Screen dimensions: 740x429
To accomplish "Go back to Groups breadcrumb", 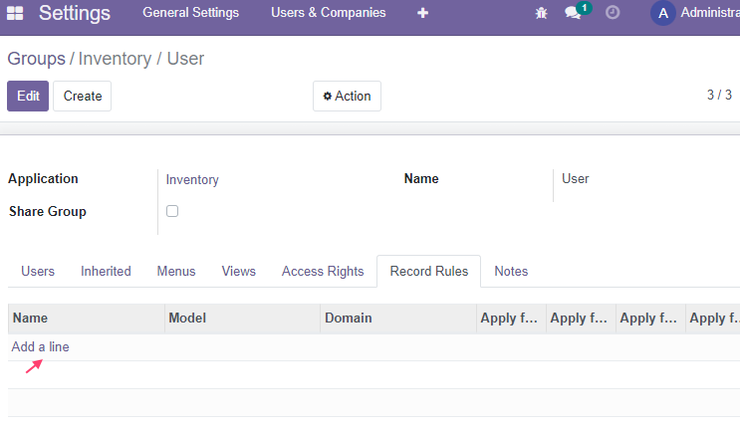I will (x=36, y=59).
